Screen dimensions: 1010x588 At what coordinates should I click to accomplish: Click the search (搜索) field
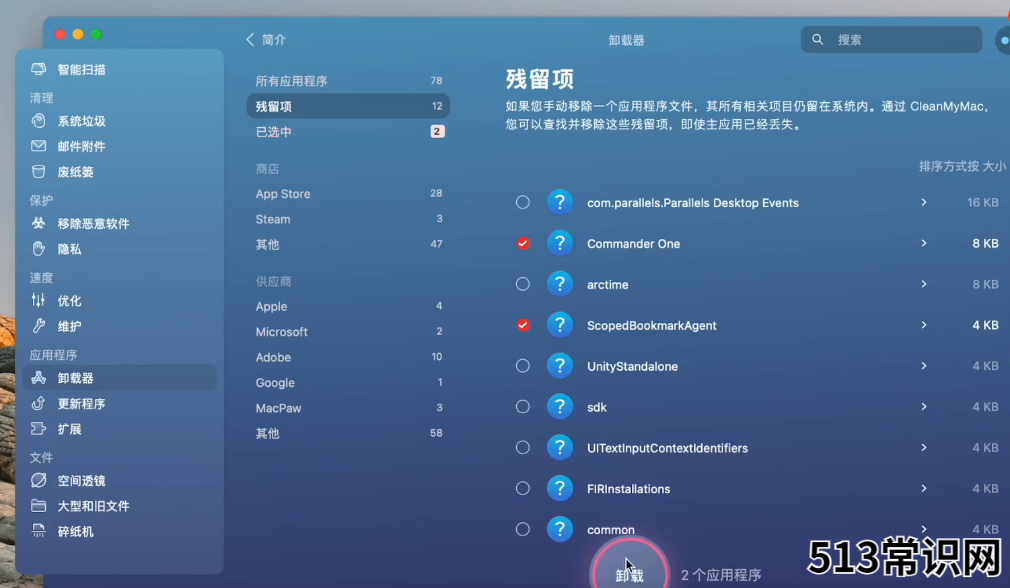point(891,39)
